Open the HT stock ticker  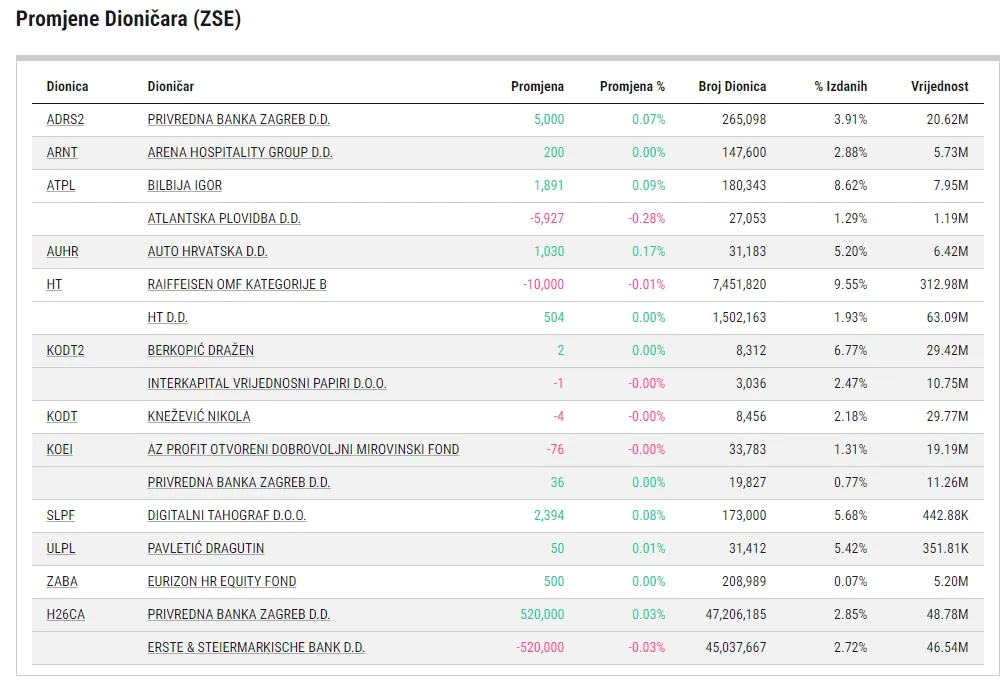[54, 284]
